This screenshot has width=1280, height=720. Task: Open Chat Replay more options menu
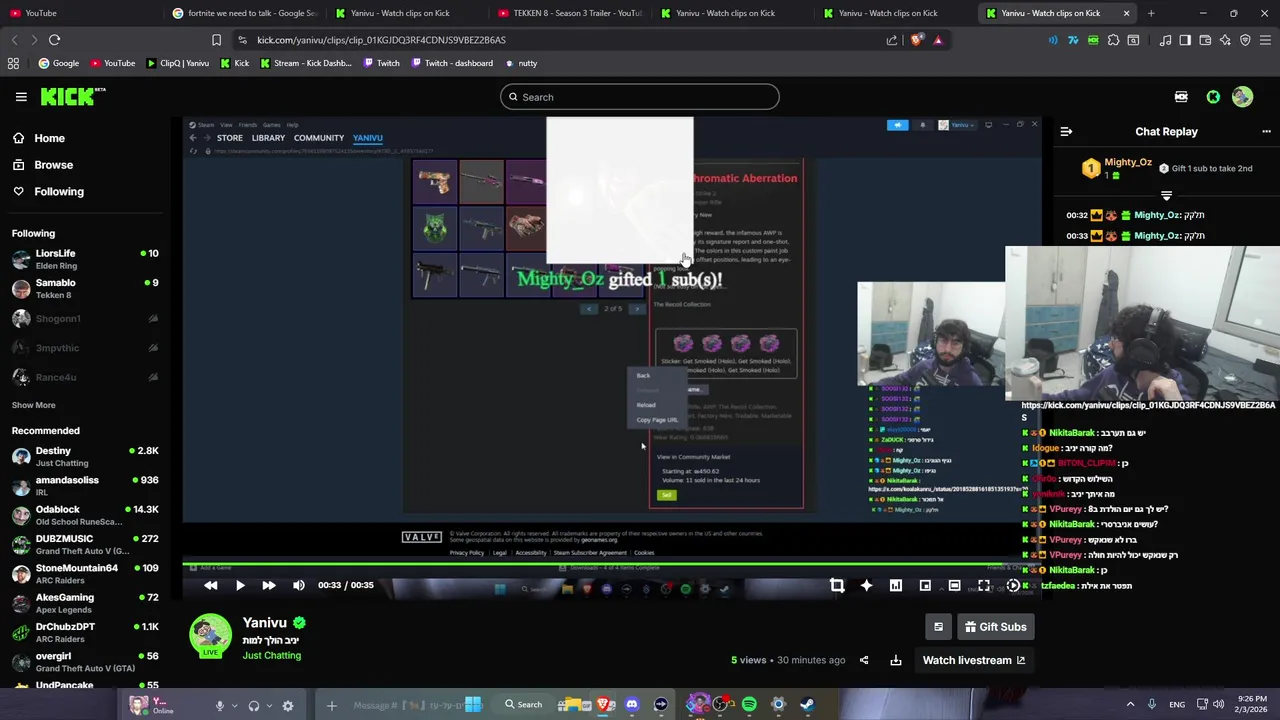(1266, 131)
